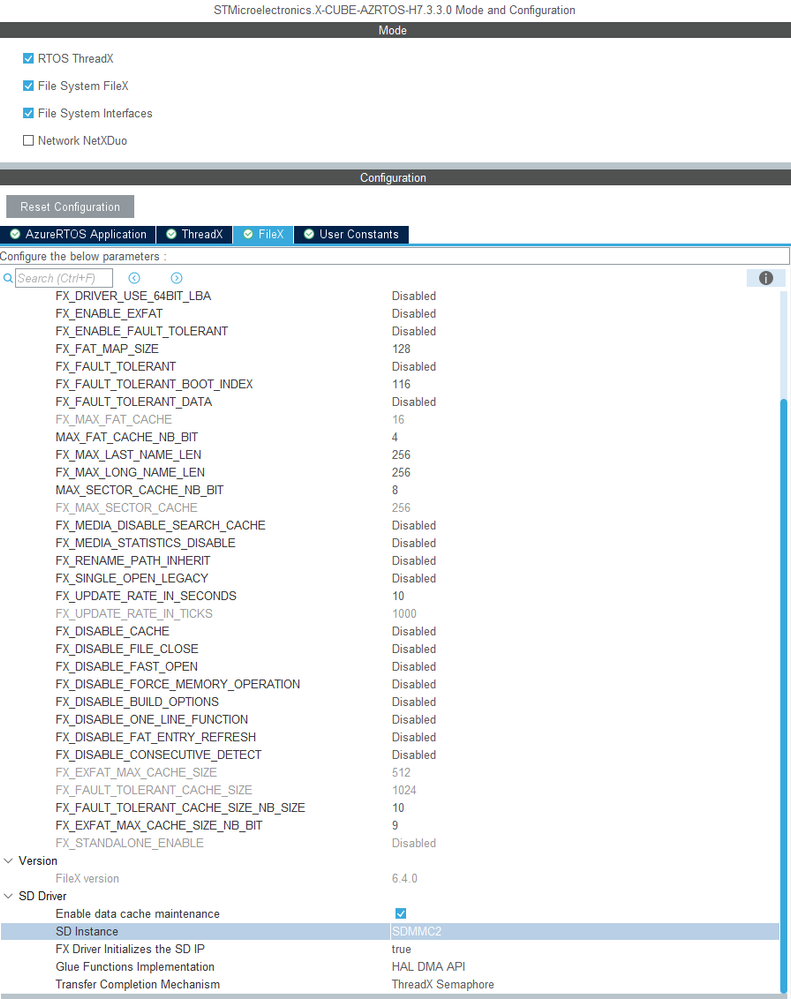
Task: Edit FX_EXFAT_MAX_CACHE_SIZE_NB_BIT value 9
Action: (395, 826)
